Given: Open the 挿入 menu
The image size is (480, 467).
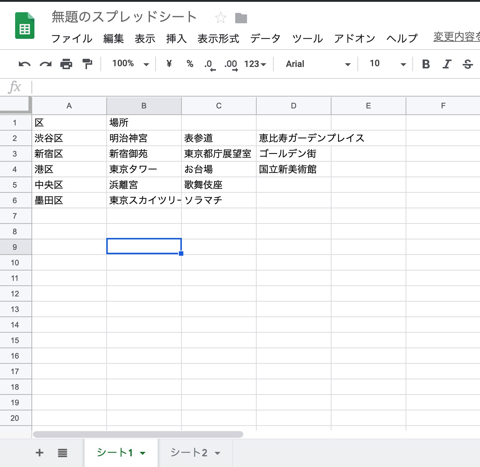Looking at the screenshot, I should 176,38.
